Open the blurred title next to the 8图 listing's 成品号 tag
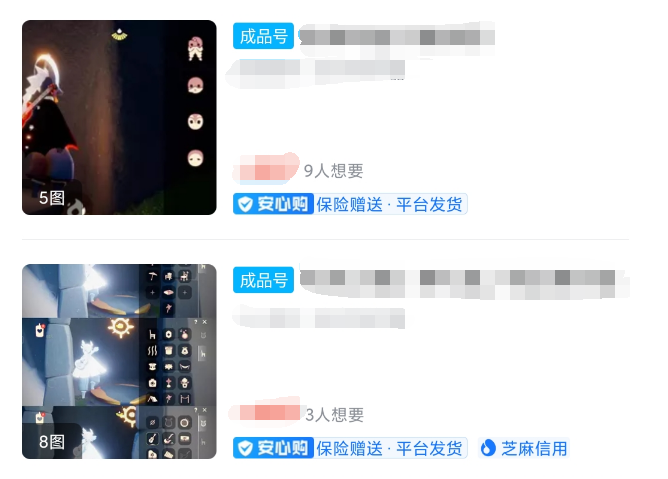The height and width of the screenshot is (479, 668). [x=464, y=282]
